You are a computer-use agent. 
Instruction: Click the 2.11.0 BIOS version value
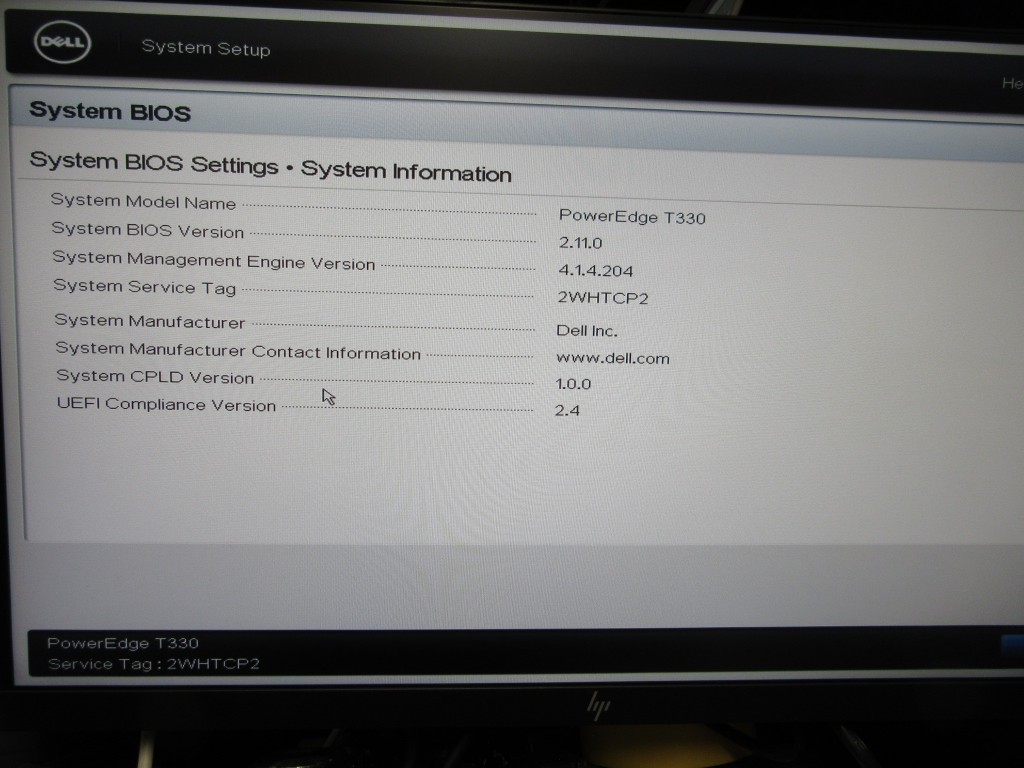coord(580,243)
